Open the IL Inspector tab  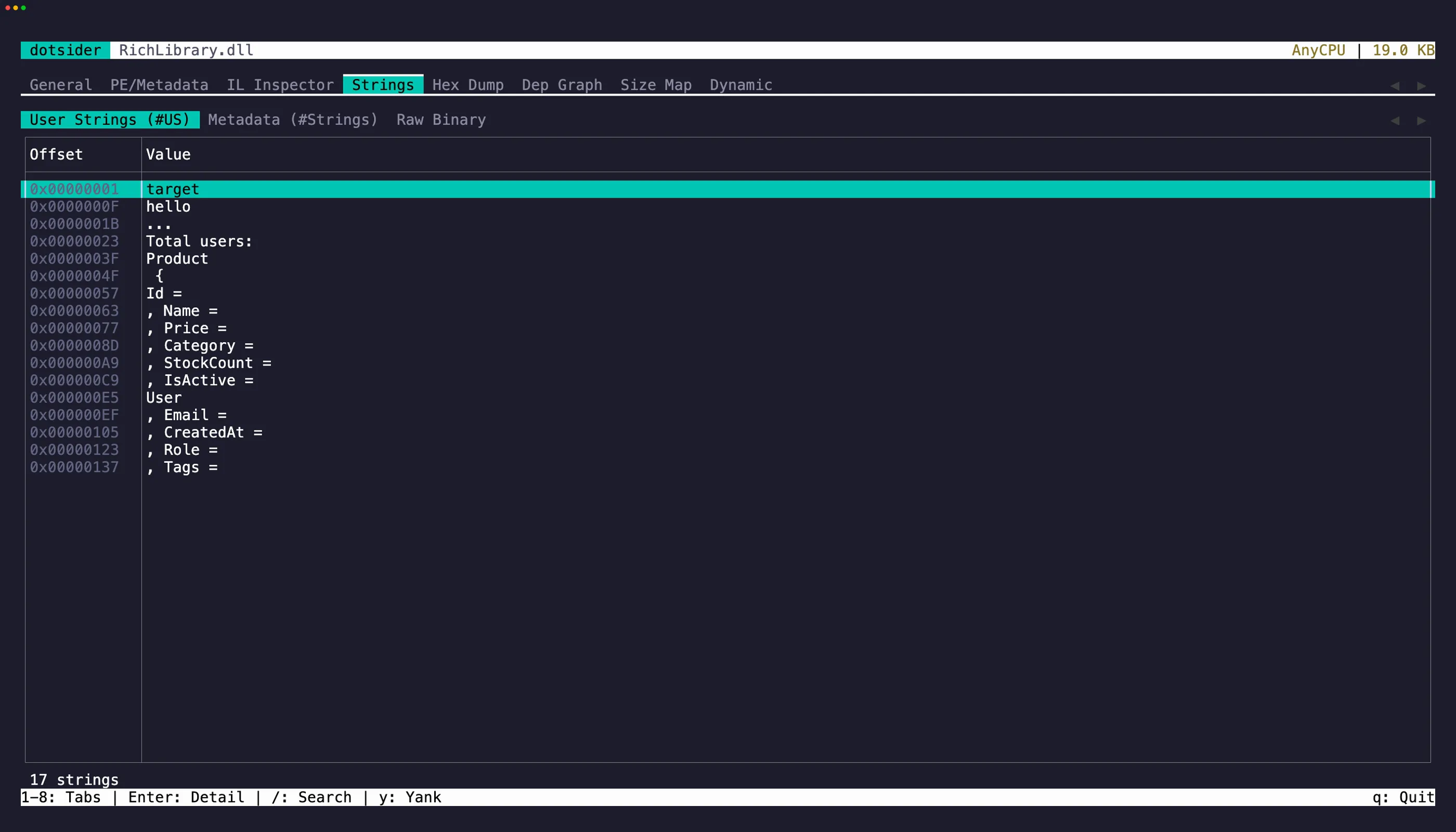point(280,85)
